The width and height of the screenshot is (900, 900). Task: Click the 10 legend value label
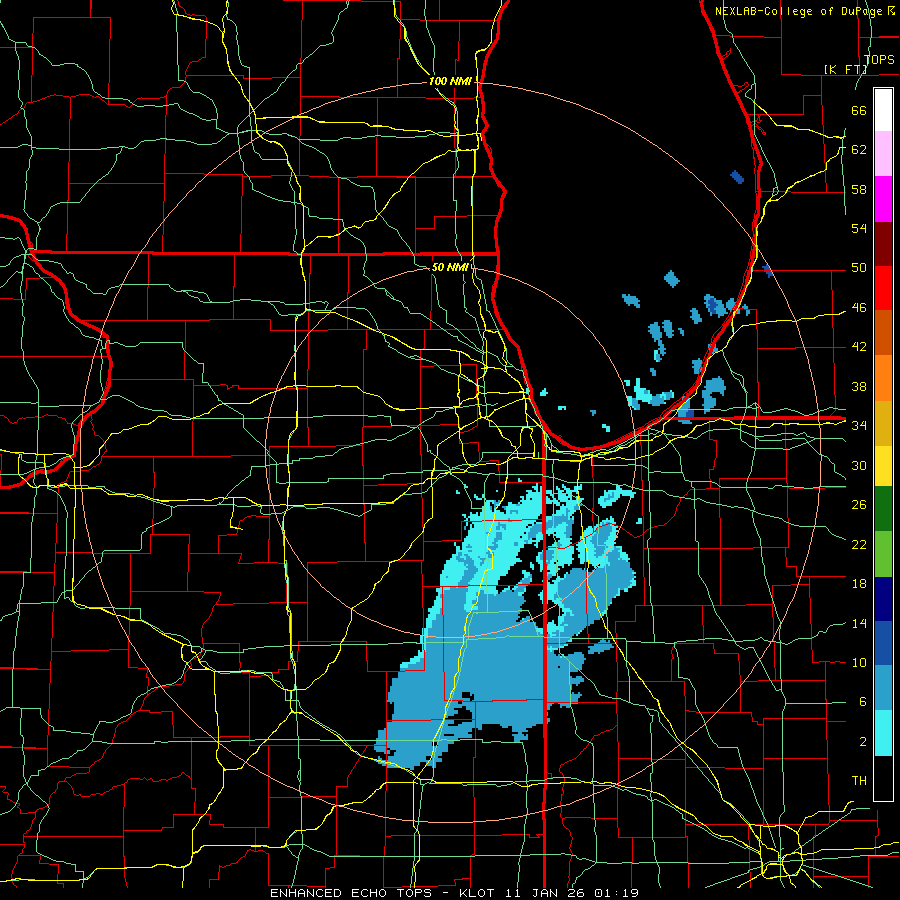tap(859, 662)
